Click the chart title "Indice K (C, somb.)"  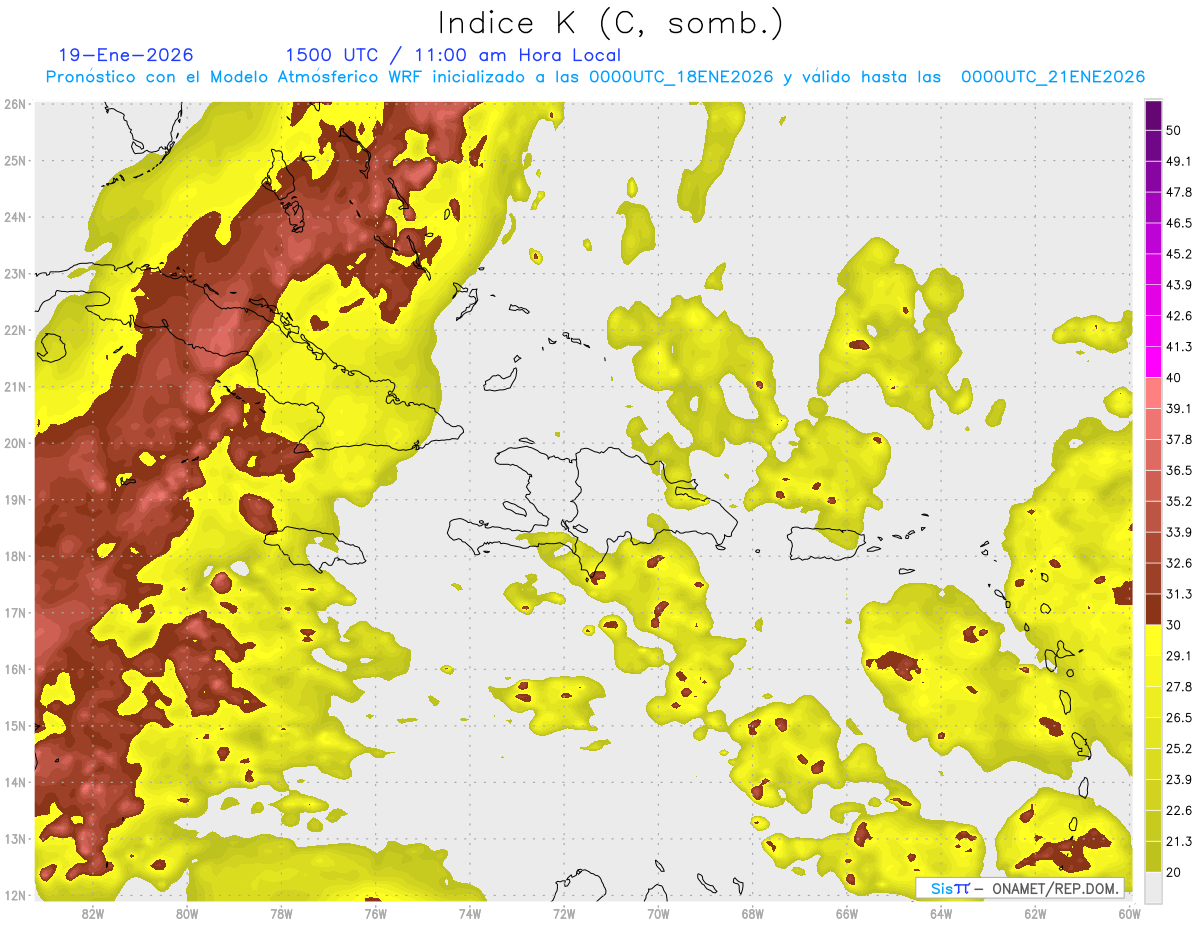point(611,23)
